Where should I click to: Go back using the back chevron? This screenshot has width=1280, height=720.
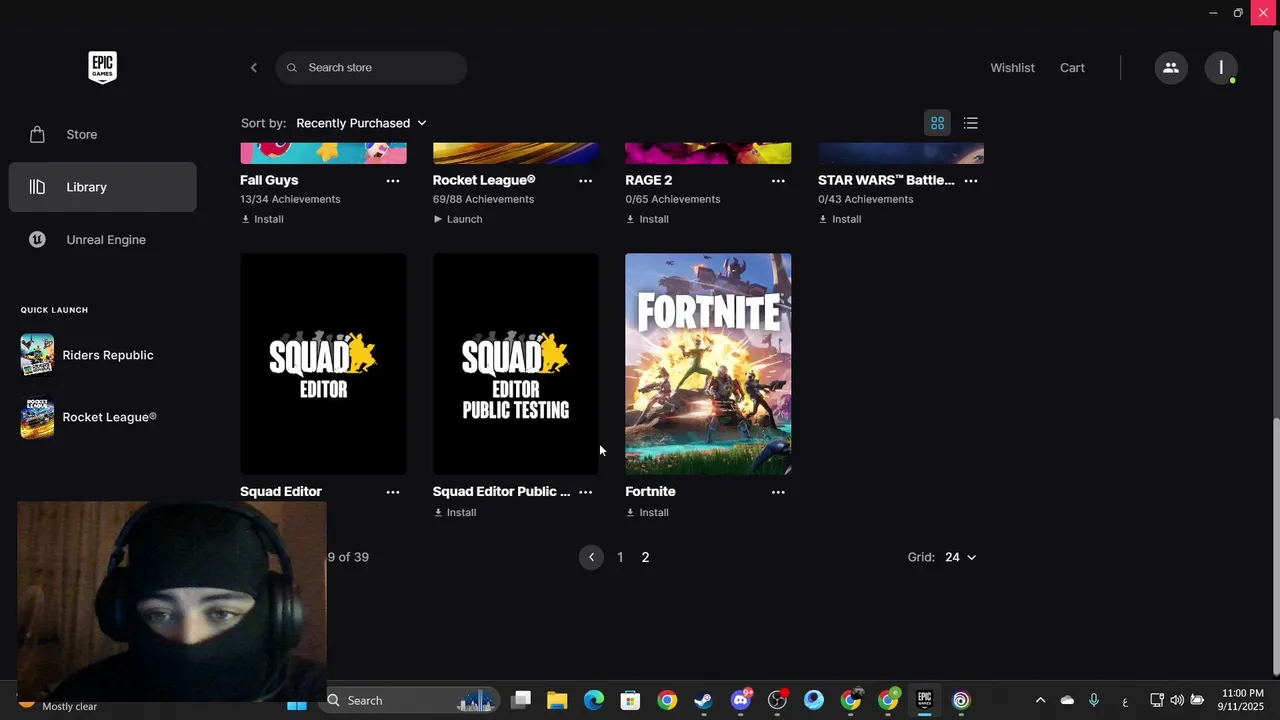pyautogui.click(x=254, y=68)
